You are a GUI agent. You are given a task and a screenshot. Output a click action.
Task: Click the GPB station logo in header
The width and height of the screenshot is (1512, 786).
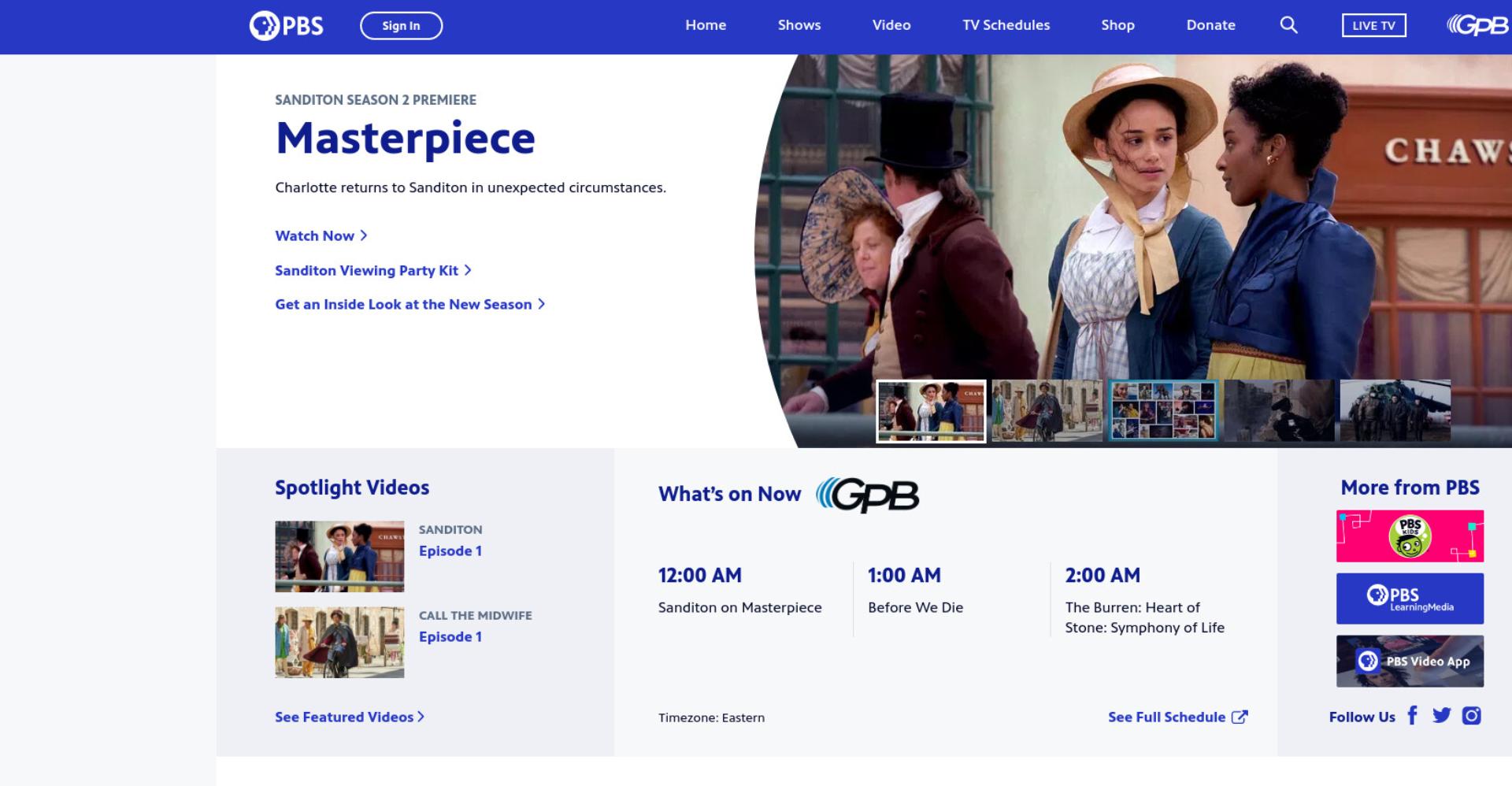(x=1478, y=26)
